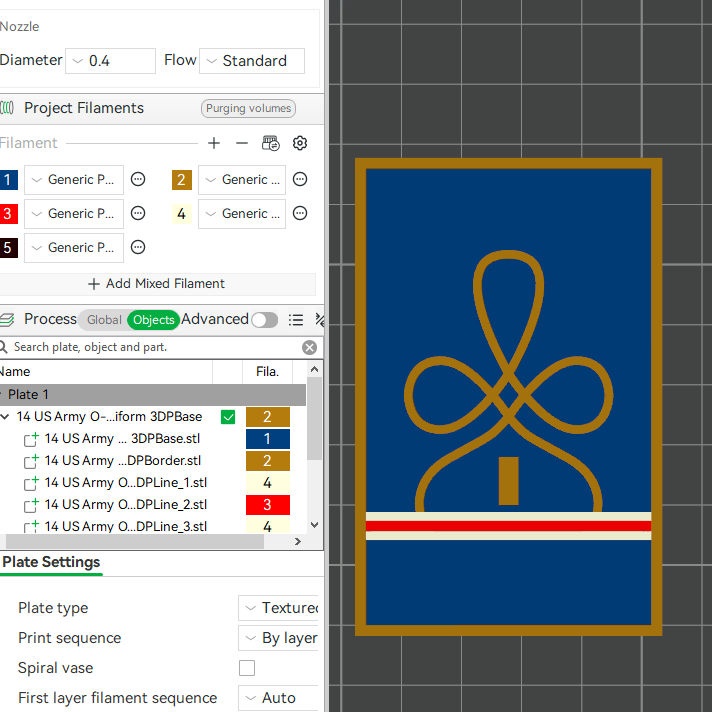Click the Project Filaments spool icon

tap(7, 108)
